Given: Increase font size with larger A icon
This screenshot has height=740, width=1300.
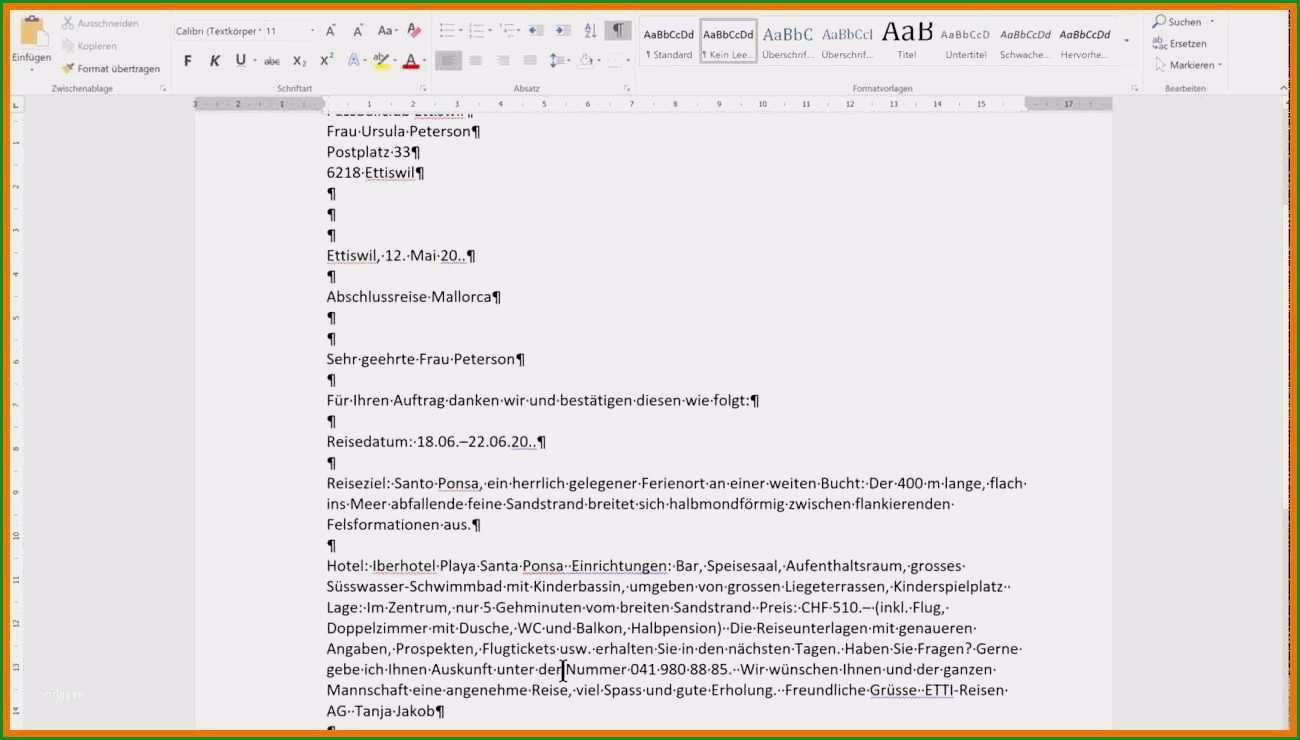Looking at the screenshot, I should coord(331,31).
